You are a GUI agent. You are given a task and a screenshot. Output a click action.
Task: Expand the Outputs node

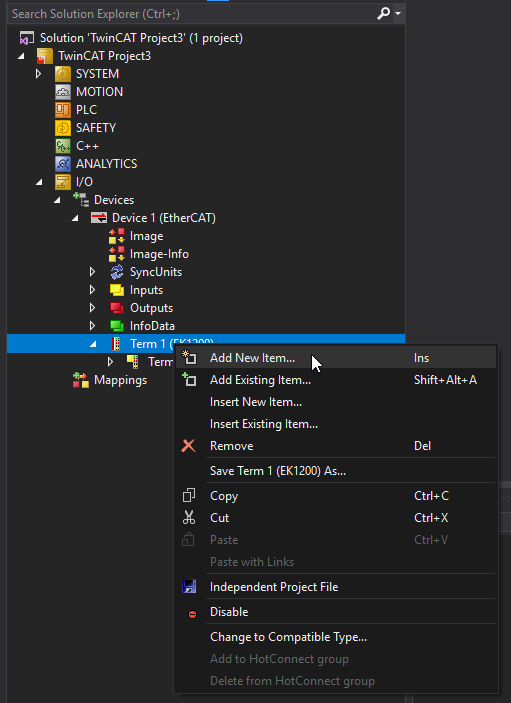click(92, 308)
